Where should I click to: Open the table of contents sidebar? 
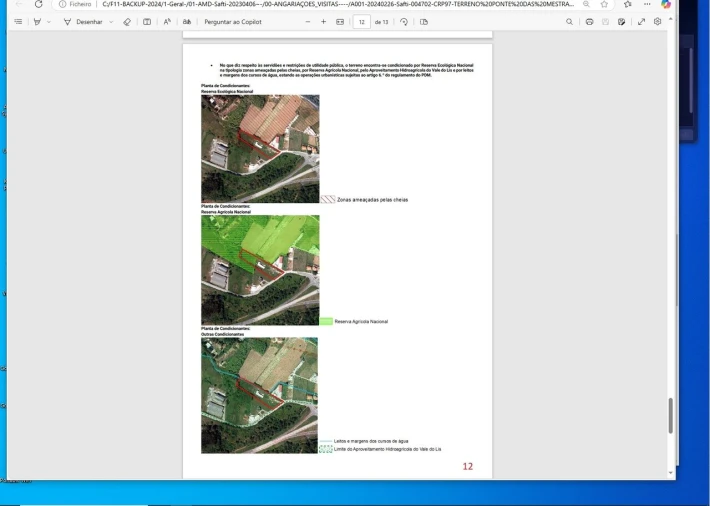[x=18, y=22]
